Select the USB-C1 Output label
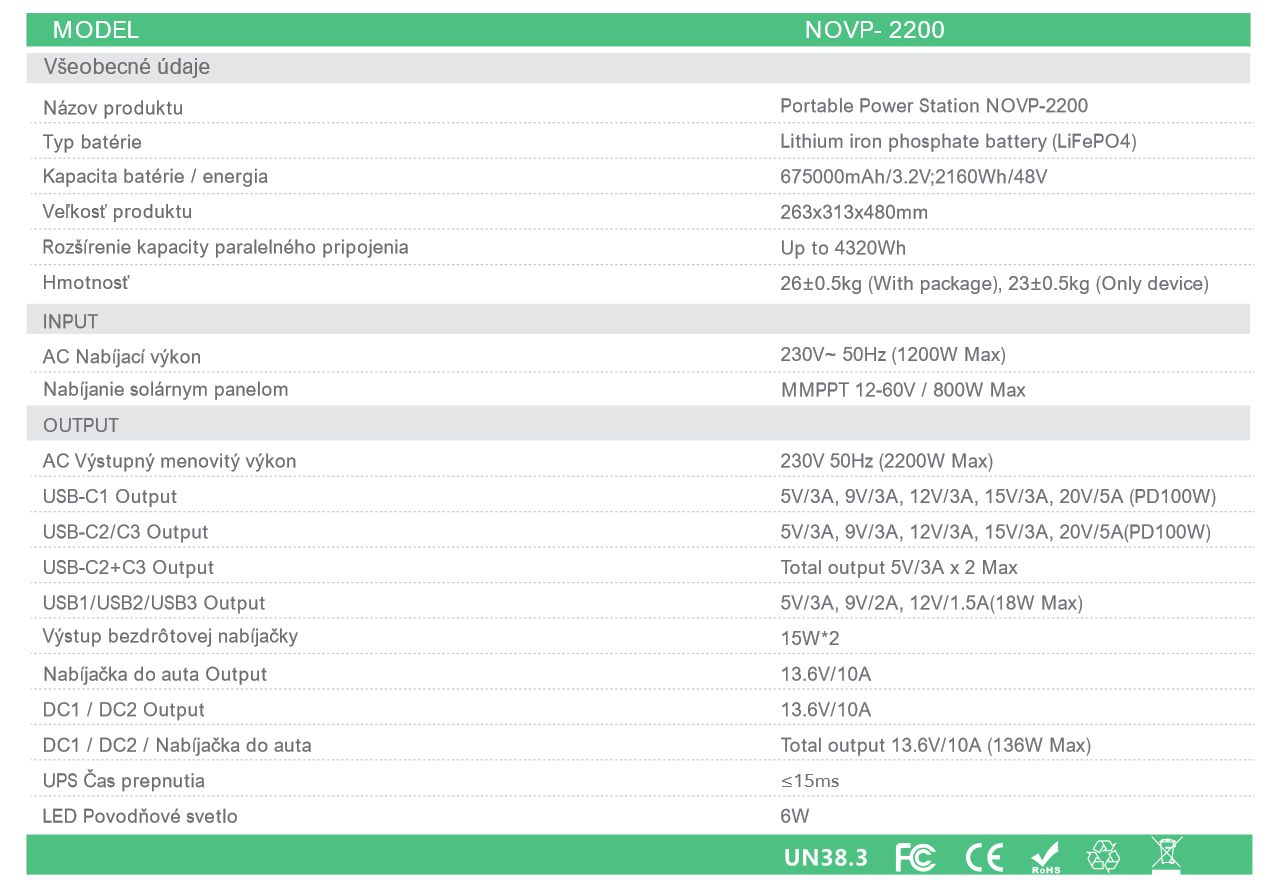Image resolution: width=1276 pixels, height=894 pixels. (110, 496)
